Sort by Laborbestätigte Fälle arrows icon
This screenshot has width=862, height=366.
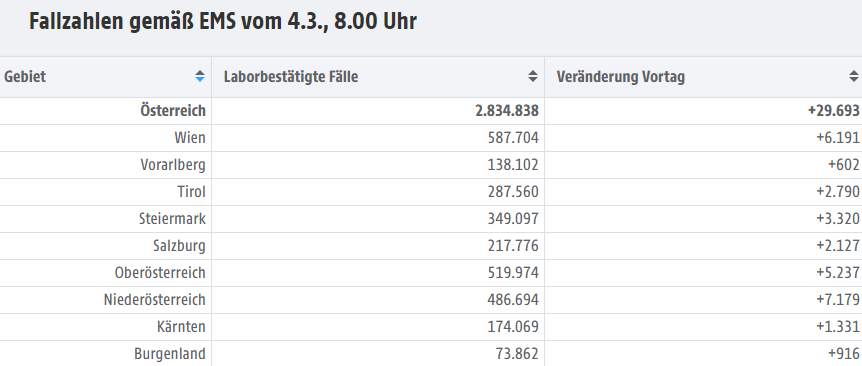click(x=533, y=76)
